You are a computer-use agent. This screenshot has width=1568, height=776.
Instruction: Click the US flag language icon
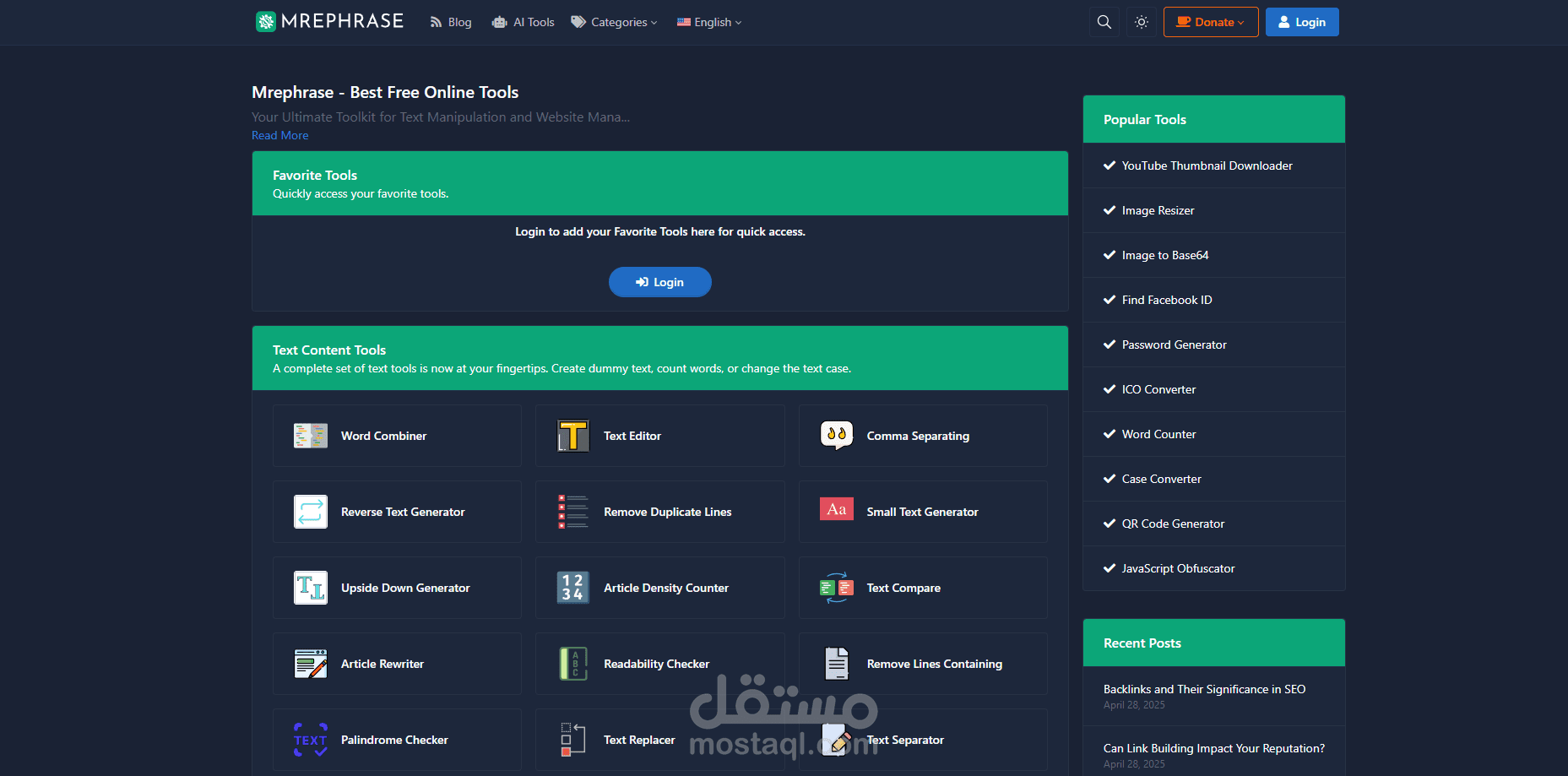(x=684, y=23)
